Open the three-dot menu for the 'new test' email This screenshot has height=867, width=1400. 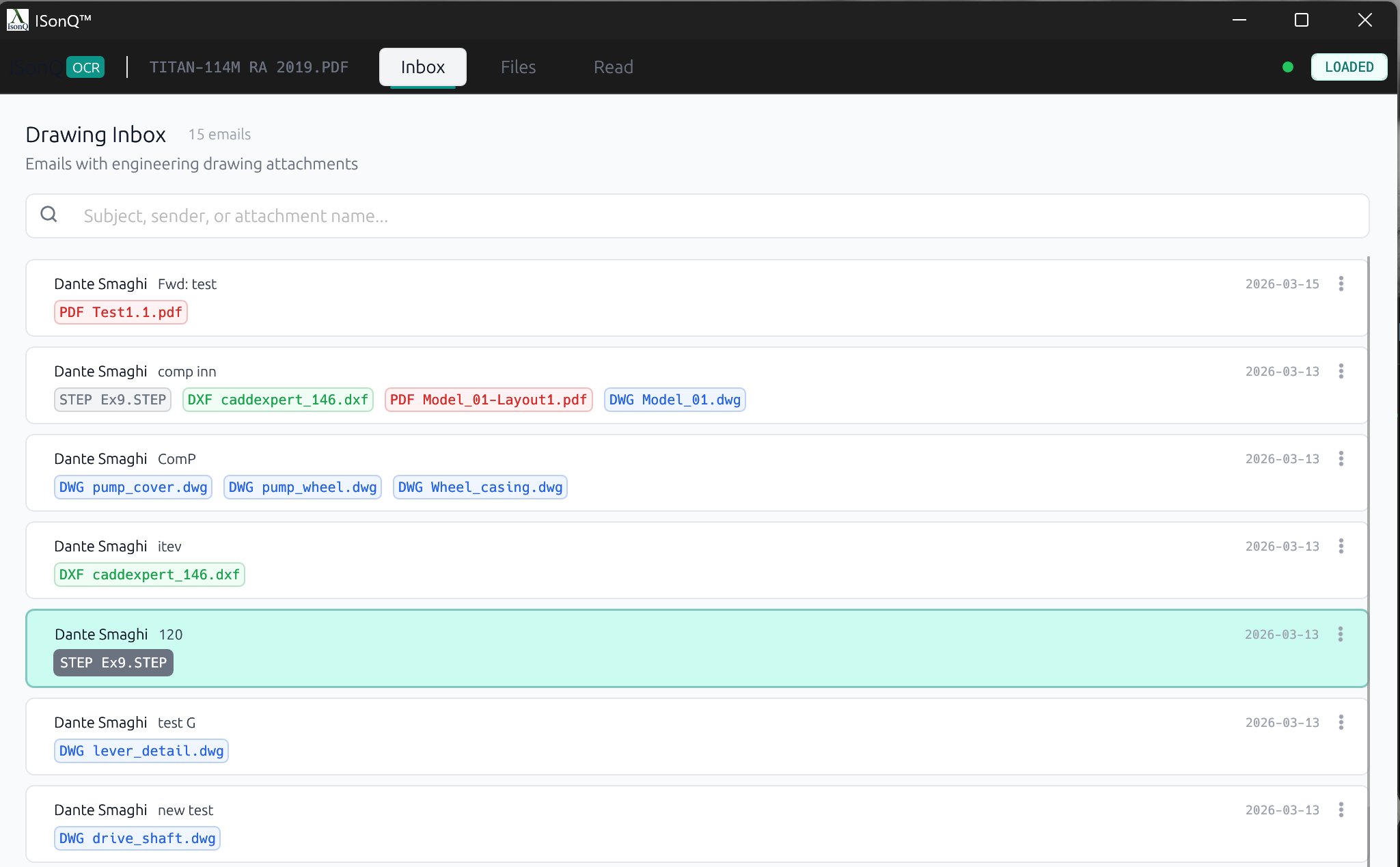point(1341,810)
